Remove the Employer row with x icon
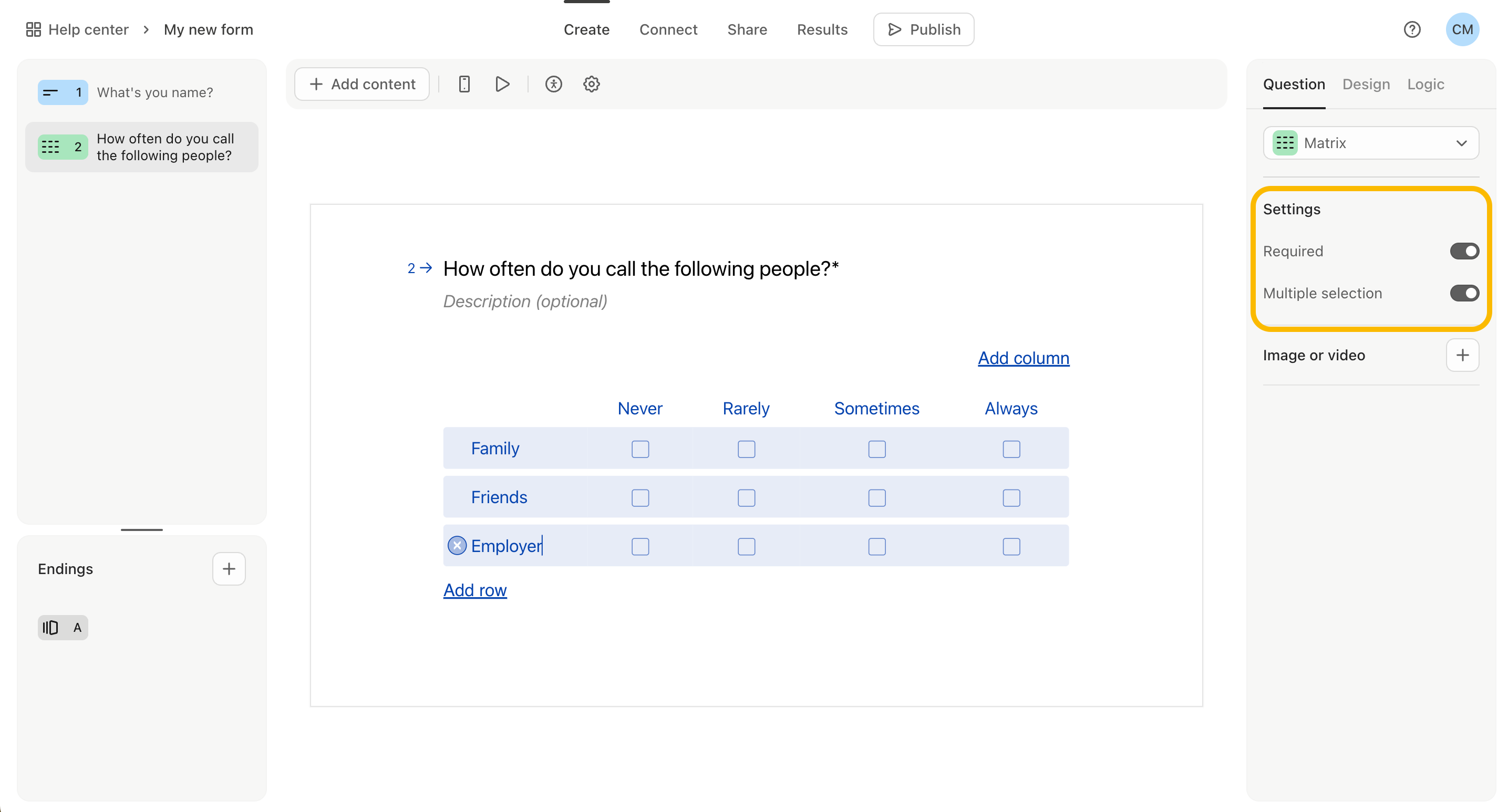Viewport: 1508px width, 812px height. click(457, 545)
